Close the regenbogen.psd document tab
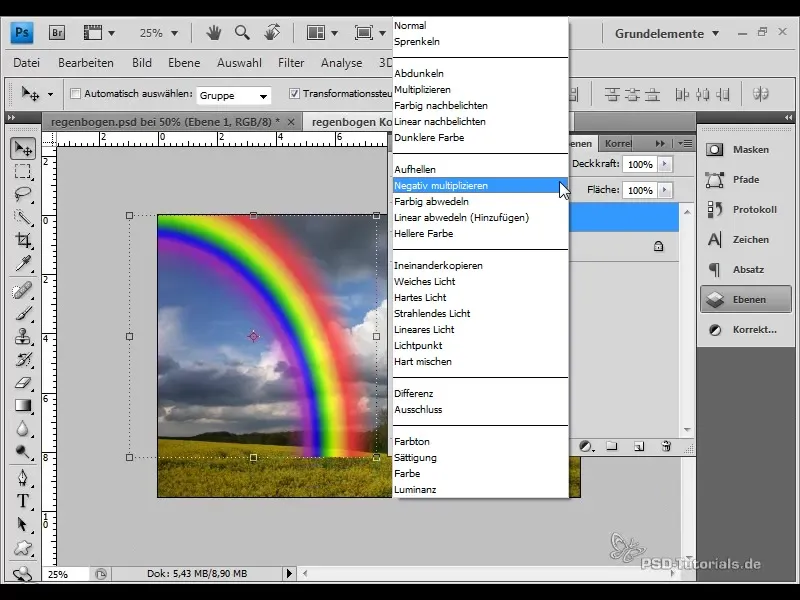The width and height of the screenshot is (800, 600). (x=291, y=122)
